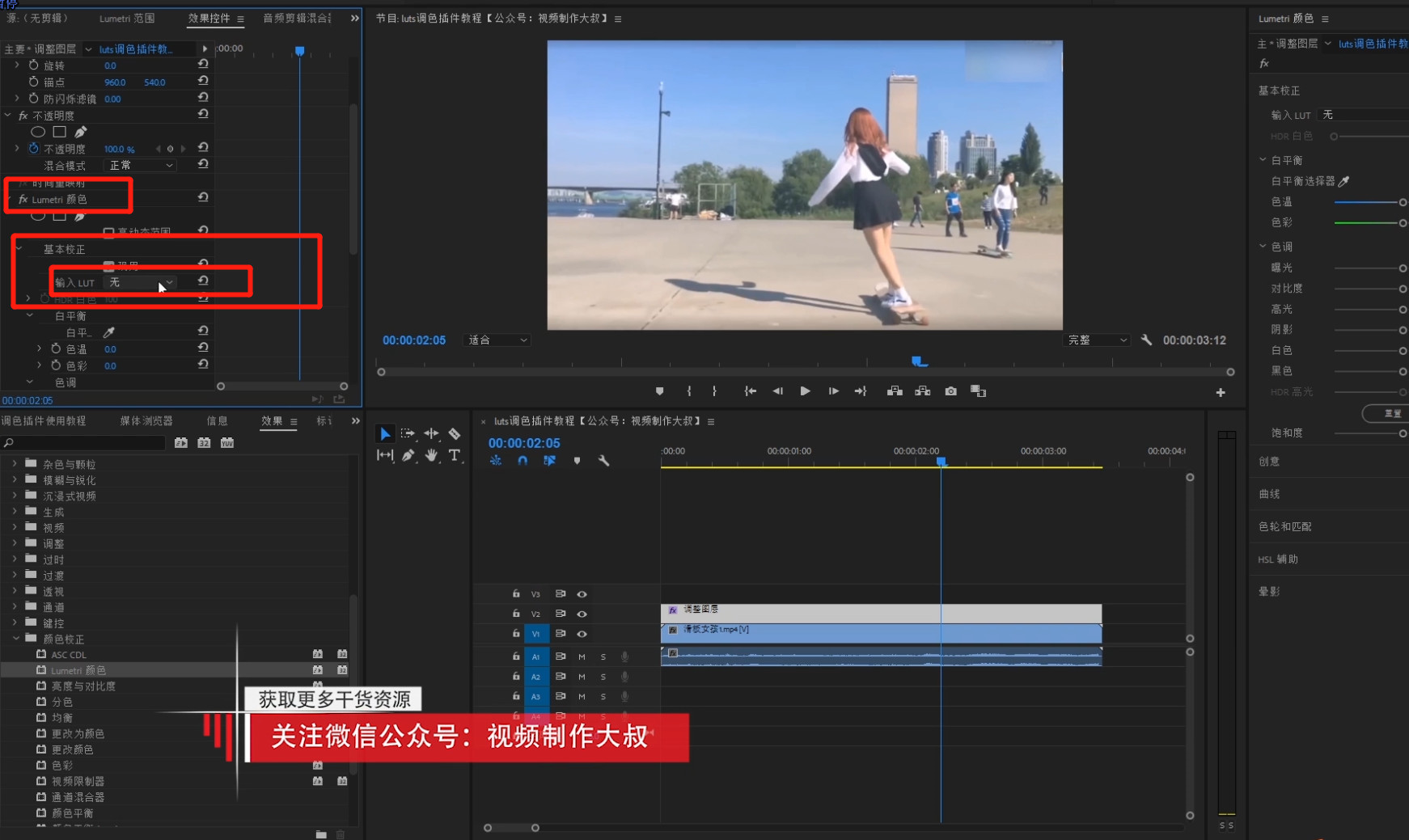Switch to the Lumetri 范围 tab

[127, 19]
